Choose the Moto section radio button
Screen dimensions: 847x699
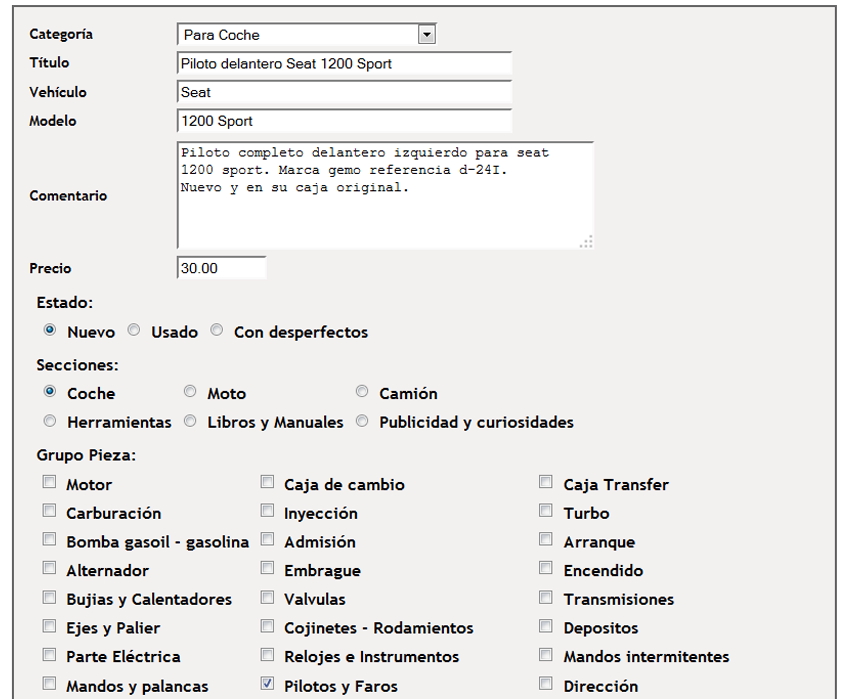pyautogui.click(x=190, y=392)
